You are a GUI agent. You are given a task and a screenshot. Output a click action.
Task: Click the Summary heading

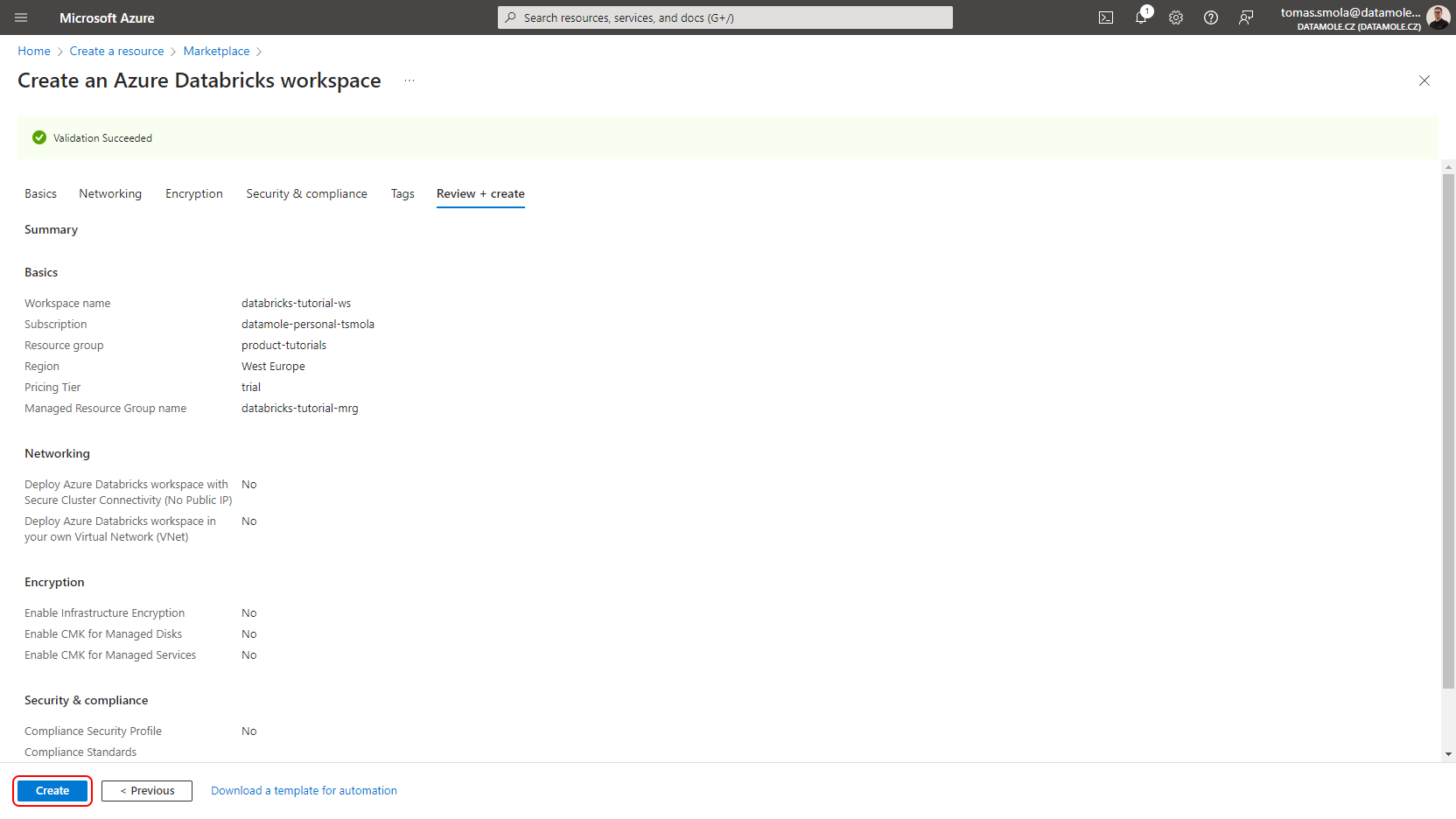(x=51, y=229)
